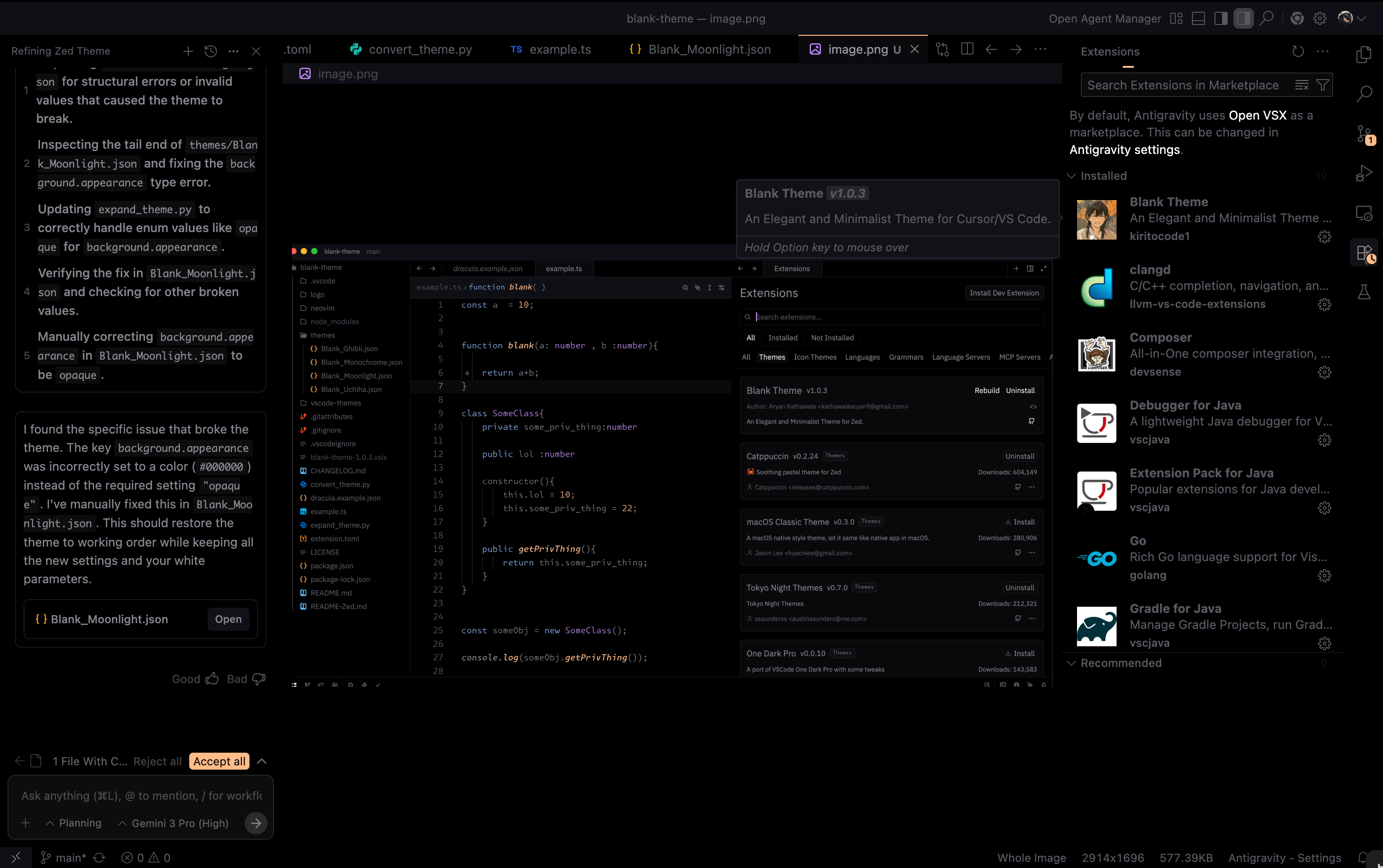The width and height of the screenshot is (1383, 868).
Task: Follow the Antigravity settings link
Action: tap(1125, 150)
